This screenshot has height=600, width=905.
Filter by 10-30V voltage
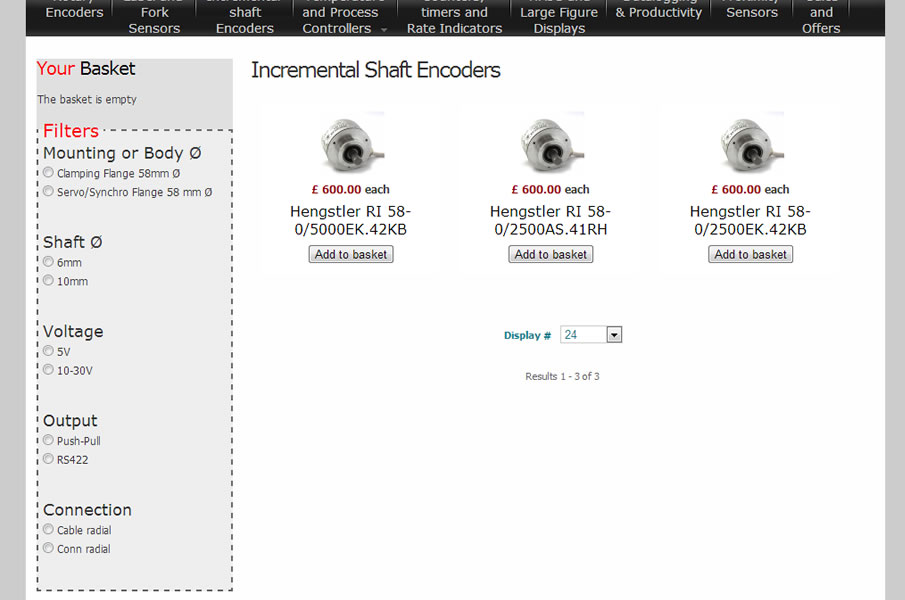(48, 370)
